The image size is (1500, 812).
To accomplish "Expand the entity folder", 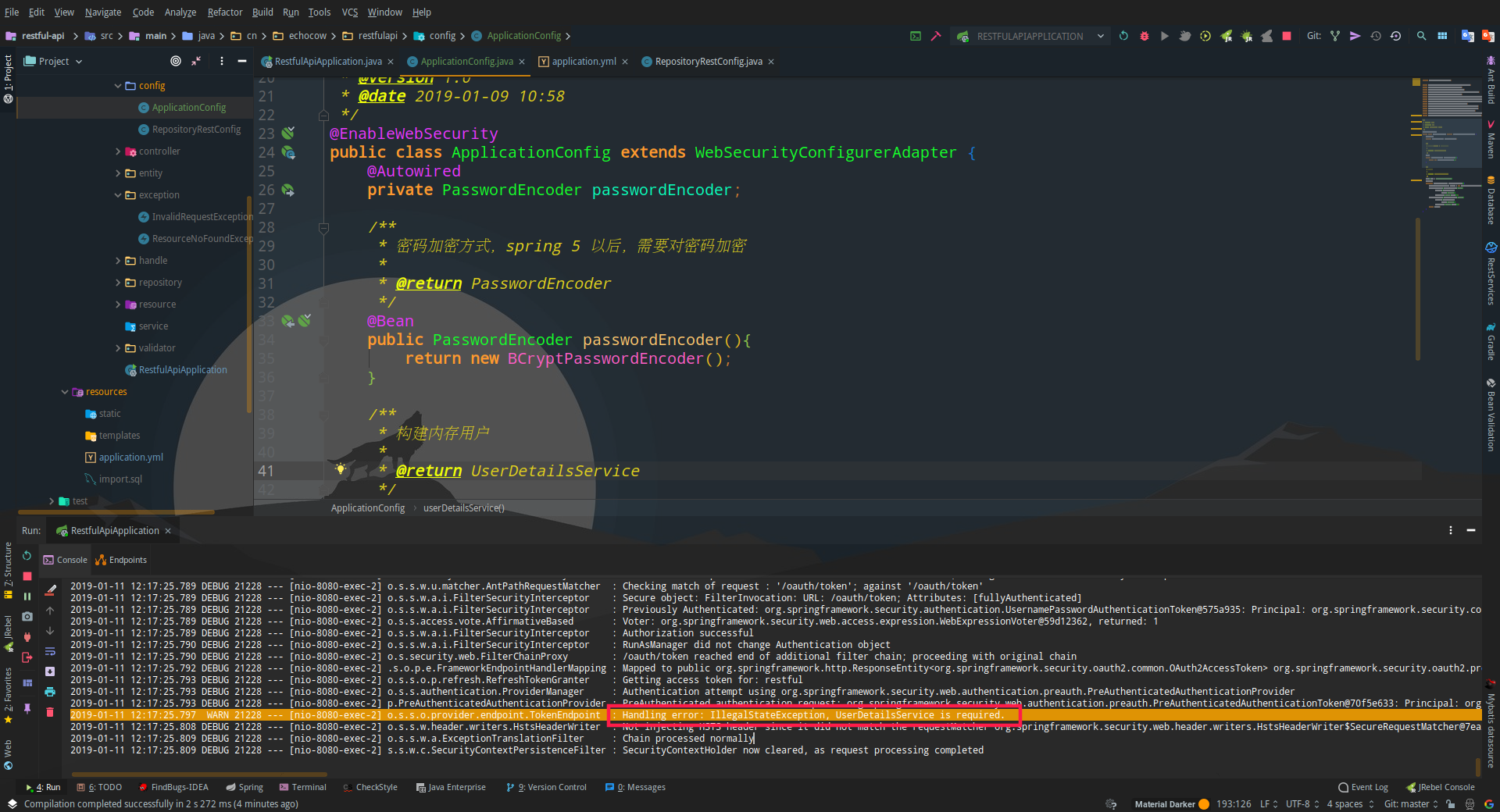I will [x=118, y=173].
